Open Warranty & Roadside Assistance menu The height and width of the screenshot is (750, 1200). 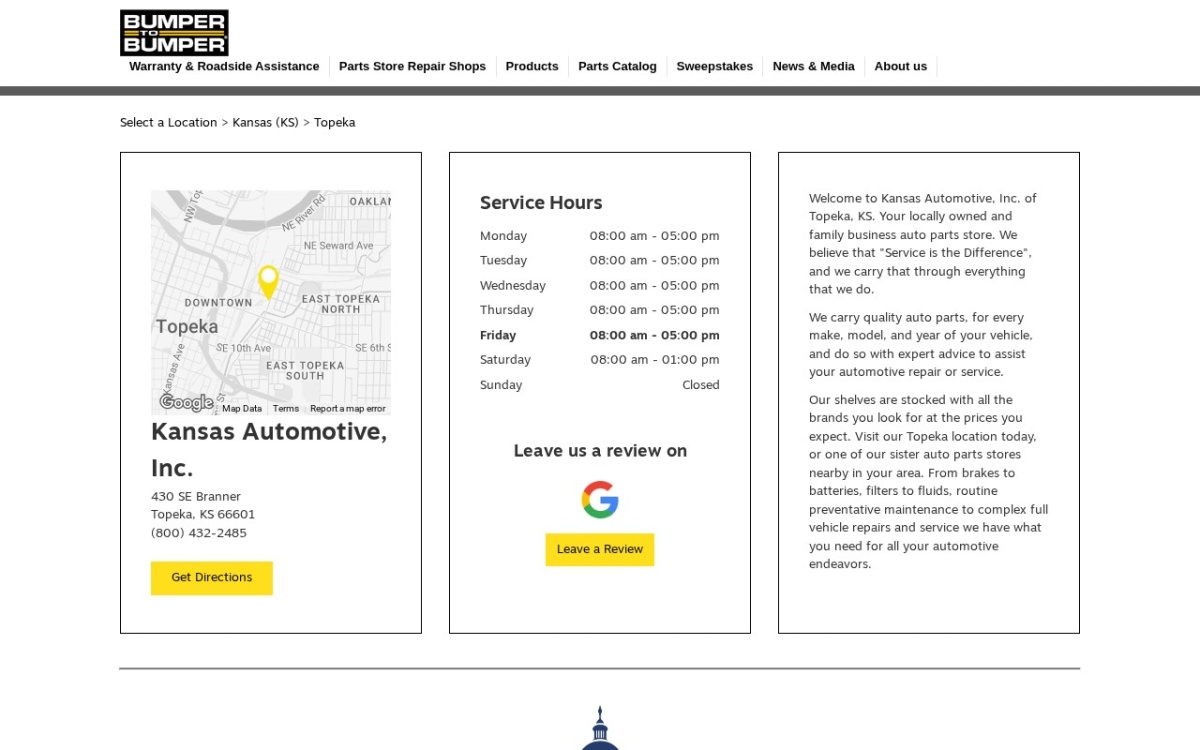point(224,66)
